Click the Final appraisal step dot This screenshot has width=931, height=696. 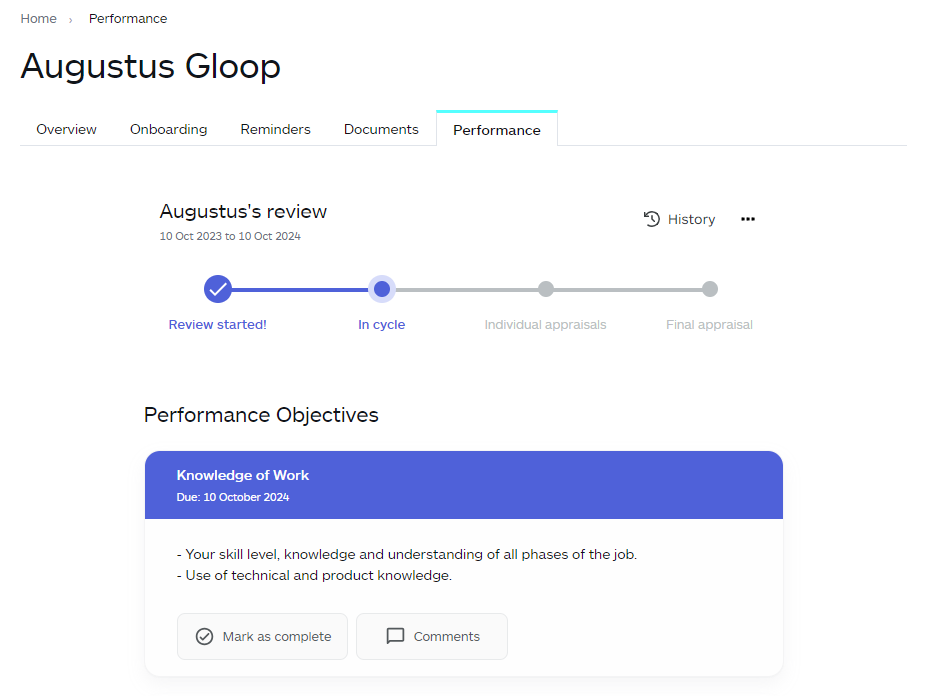[710, 289]
